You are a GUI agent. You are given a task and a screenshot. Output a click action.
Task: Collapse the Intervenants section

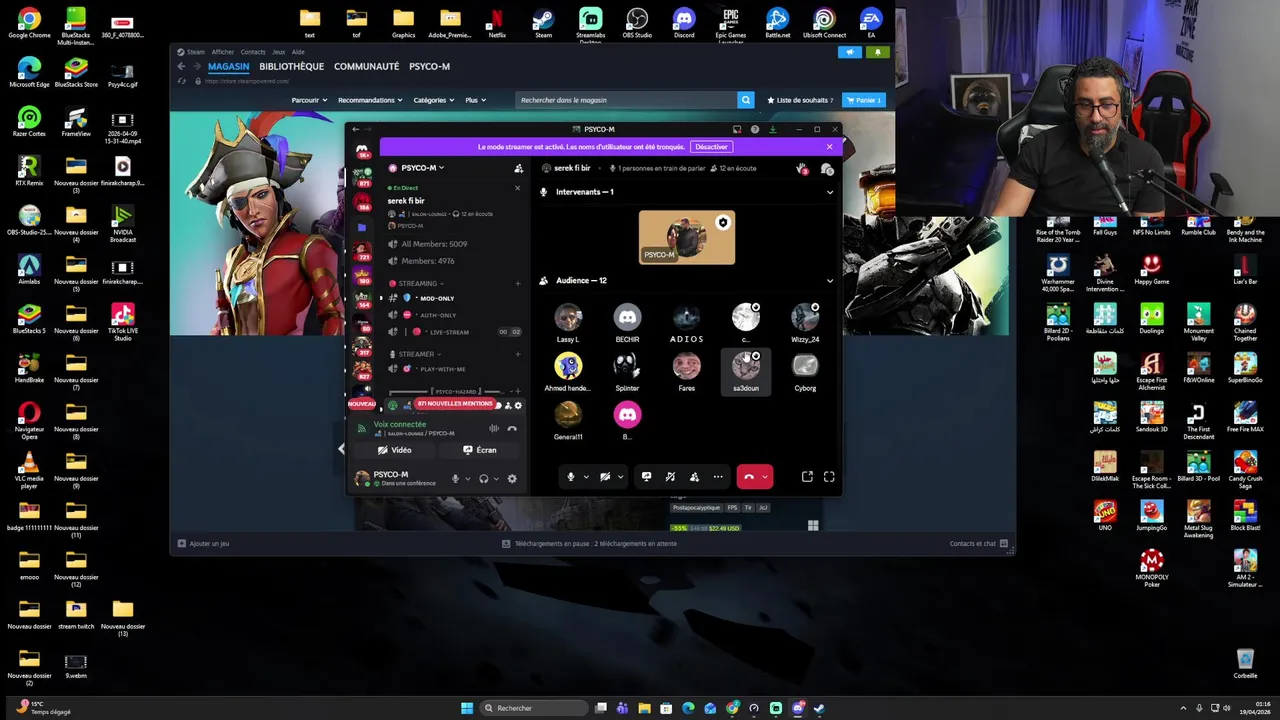tap(829, 192)
